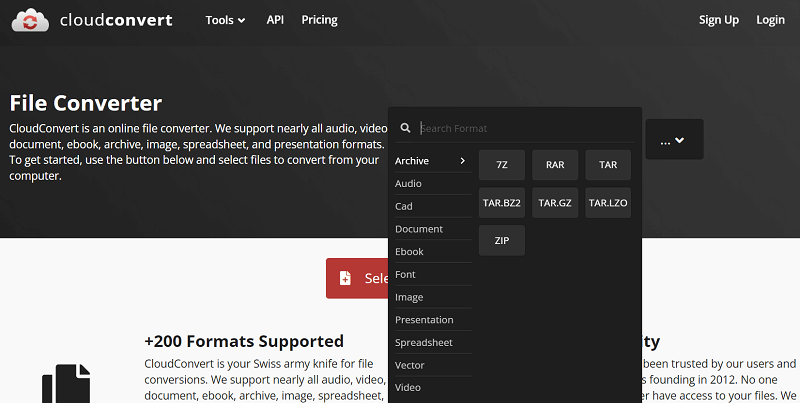Click the file icon on Select button

tap(345, 278)
